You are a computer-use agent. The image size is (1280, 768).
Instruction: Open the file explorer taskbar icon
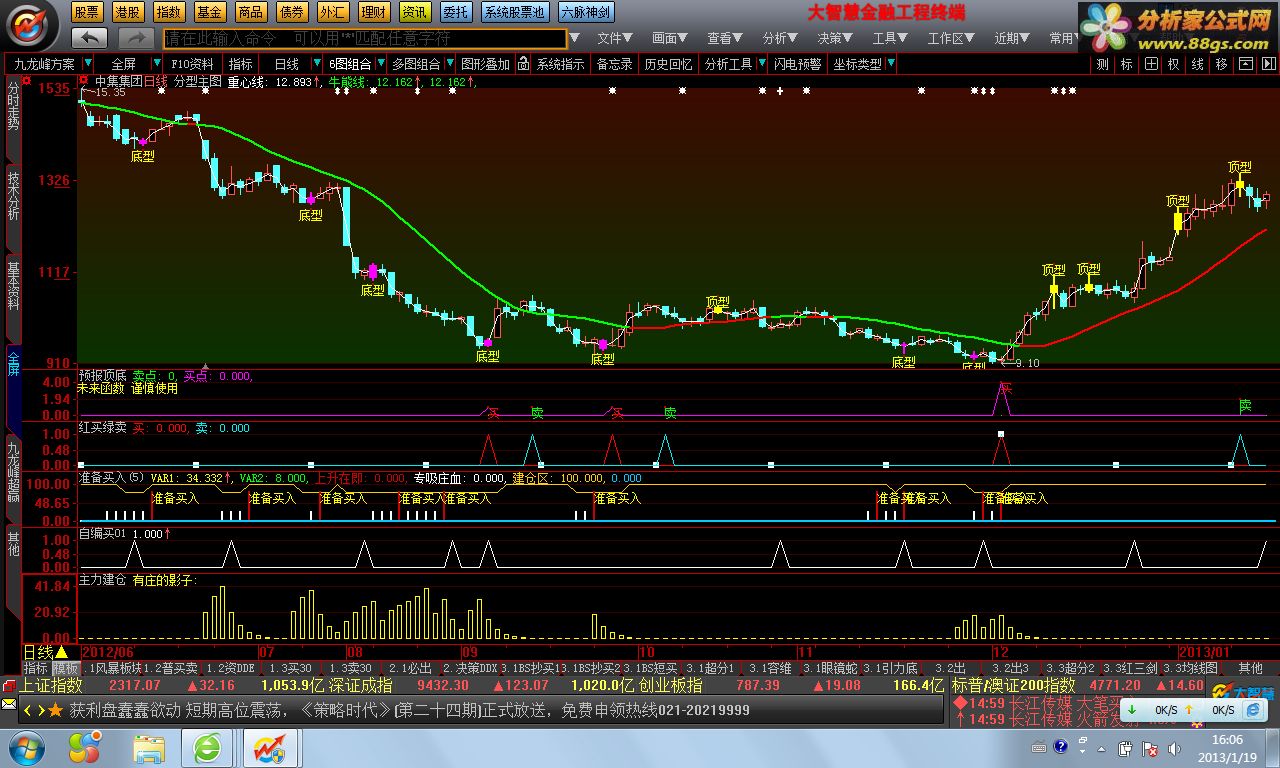(x=149, y=748)
